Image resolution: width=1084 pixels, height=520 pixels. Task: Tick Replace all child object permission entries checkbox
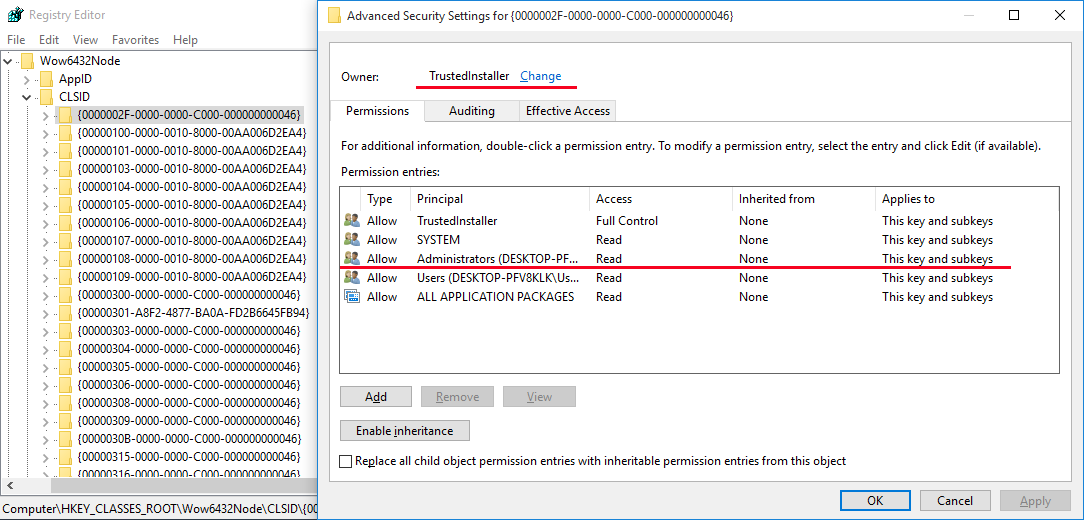[x=346, y=461]
